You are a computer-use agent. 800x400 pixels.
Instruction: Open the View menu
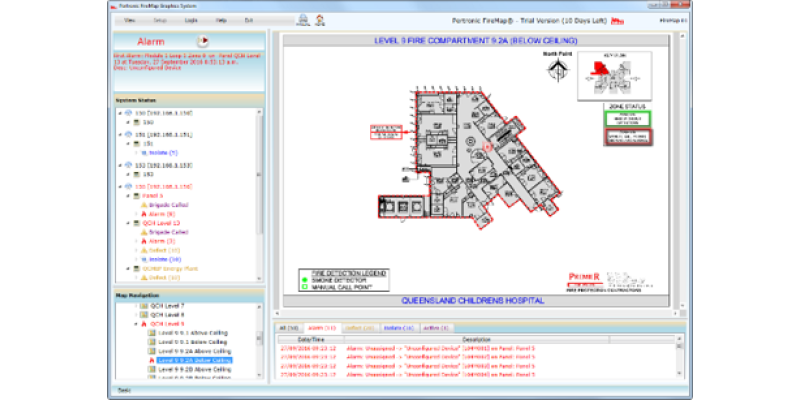coord(130,20)
